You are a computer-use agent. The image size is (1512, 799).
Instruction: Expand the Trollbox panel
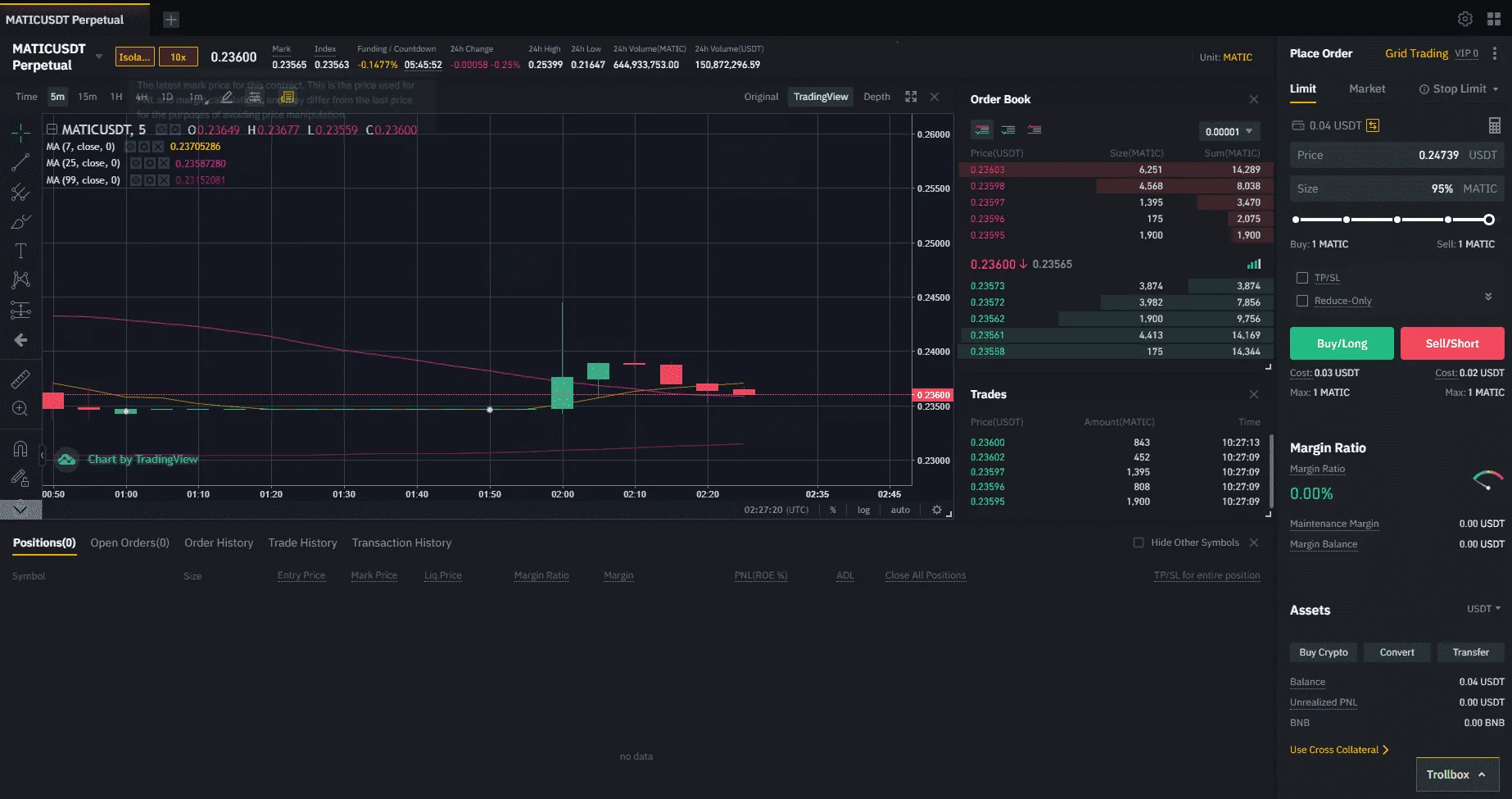(1457, 774)
